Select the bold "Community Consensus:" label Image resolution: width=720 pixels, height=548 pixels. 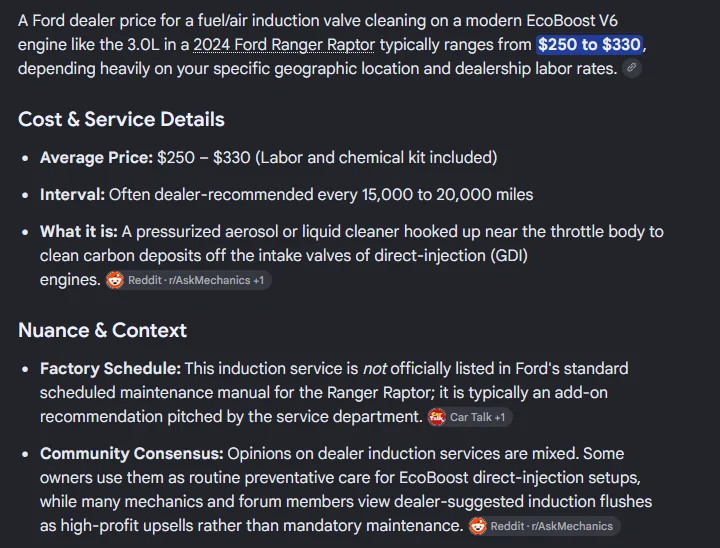[x=131, y=453]
